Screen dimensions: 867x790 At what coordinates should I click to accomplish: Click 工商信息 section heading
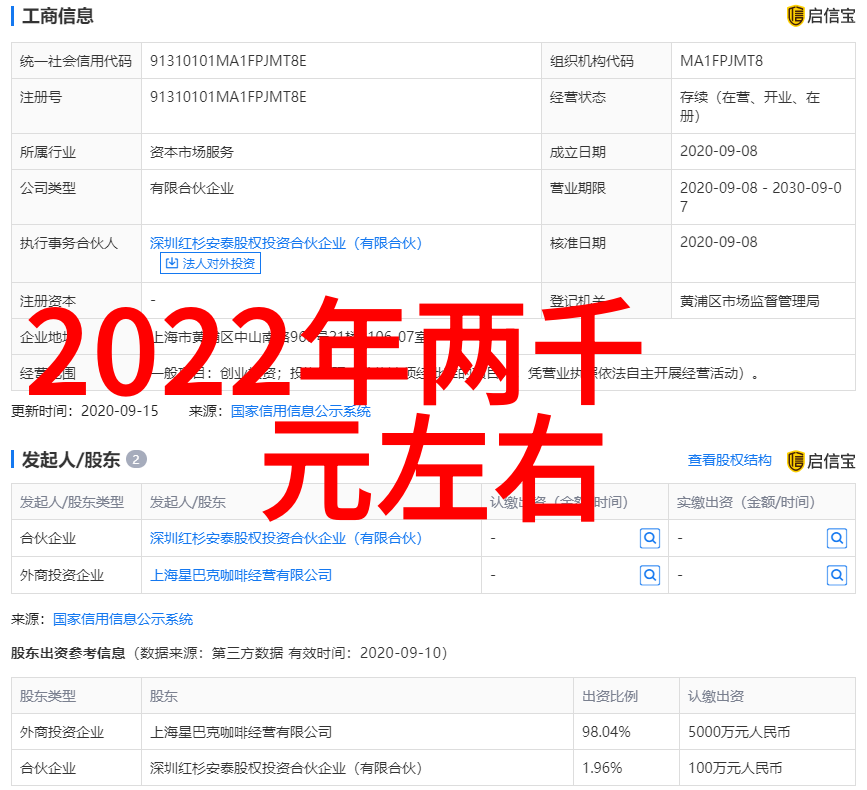(58, 15)
